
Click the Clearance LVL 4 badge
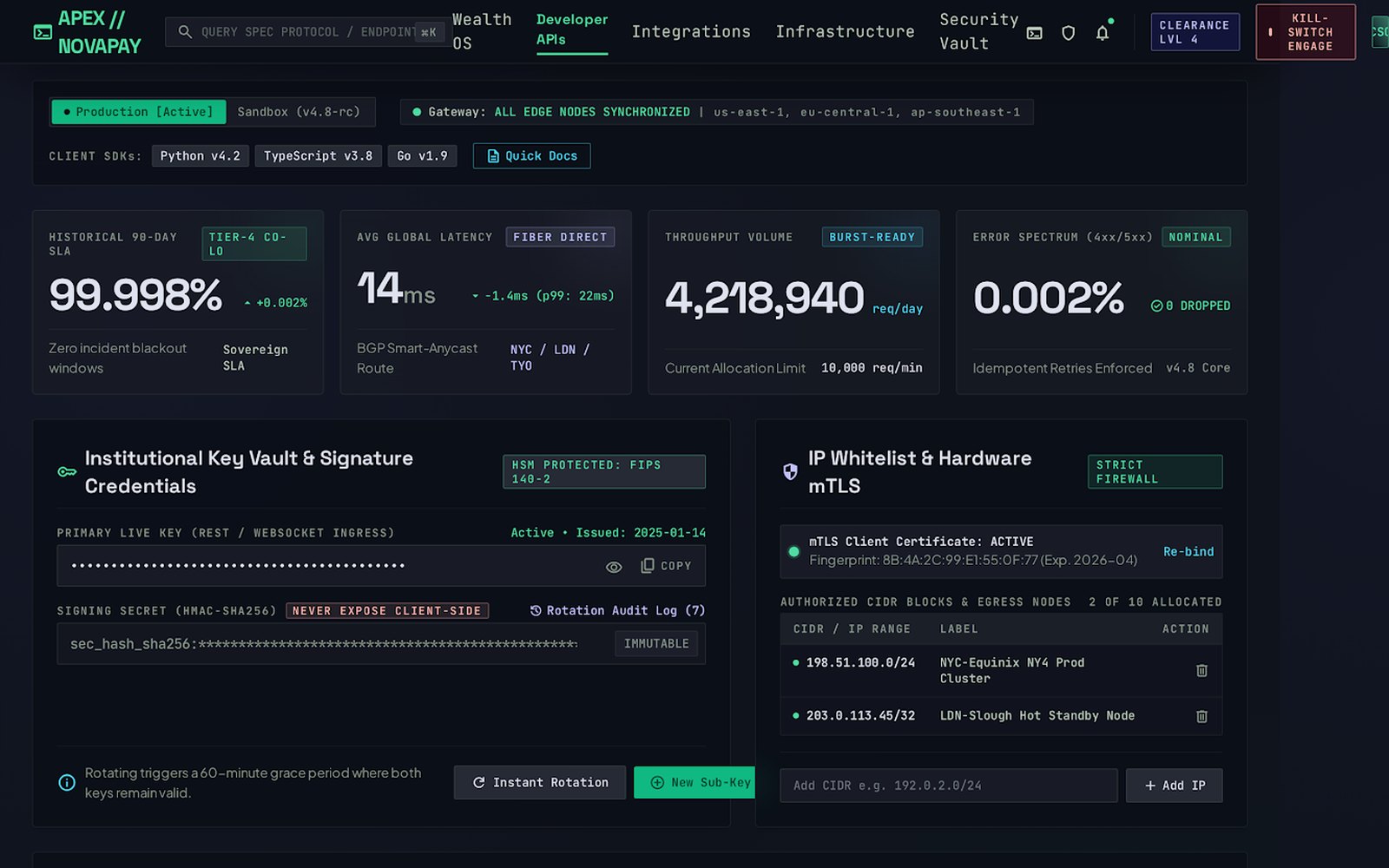pyautogui.click(x=1195, y=32)
